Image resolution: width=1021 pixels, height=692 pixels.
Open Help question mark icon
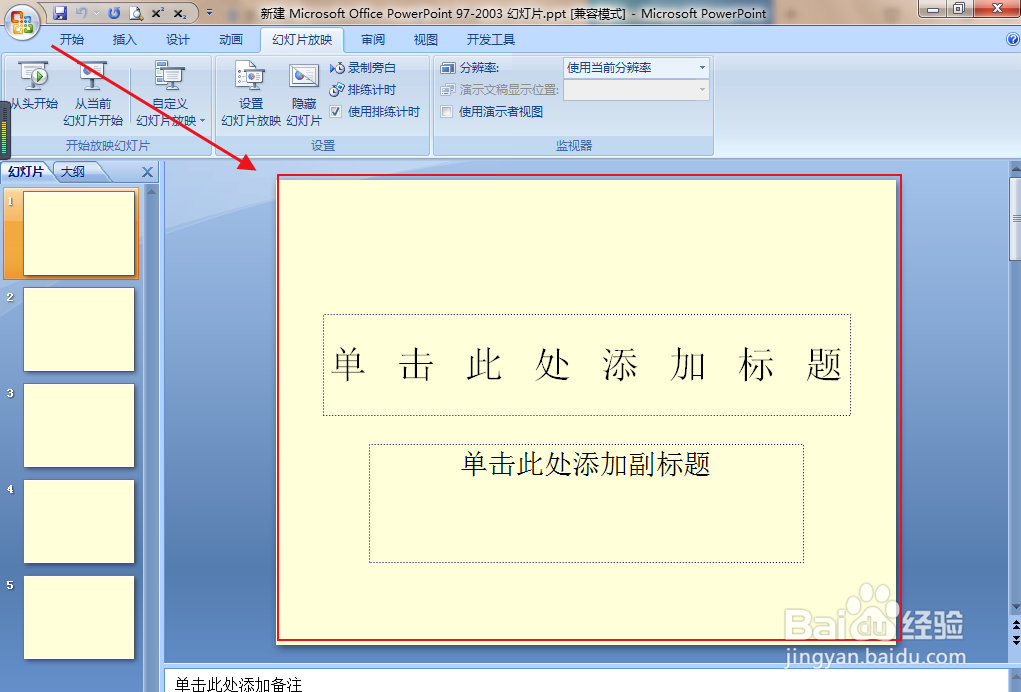coord(1013,40)
